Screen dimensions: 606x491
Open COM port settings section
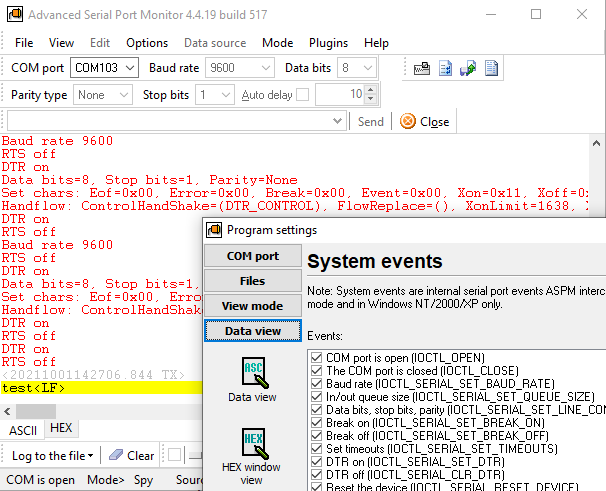coord(253,256)
